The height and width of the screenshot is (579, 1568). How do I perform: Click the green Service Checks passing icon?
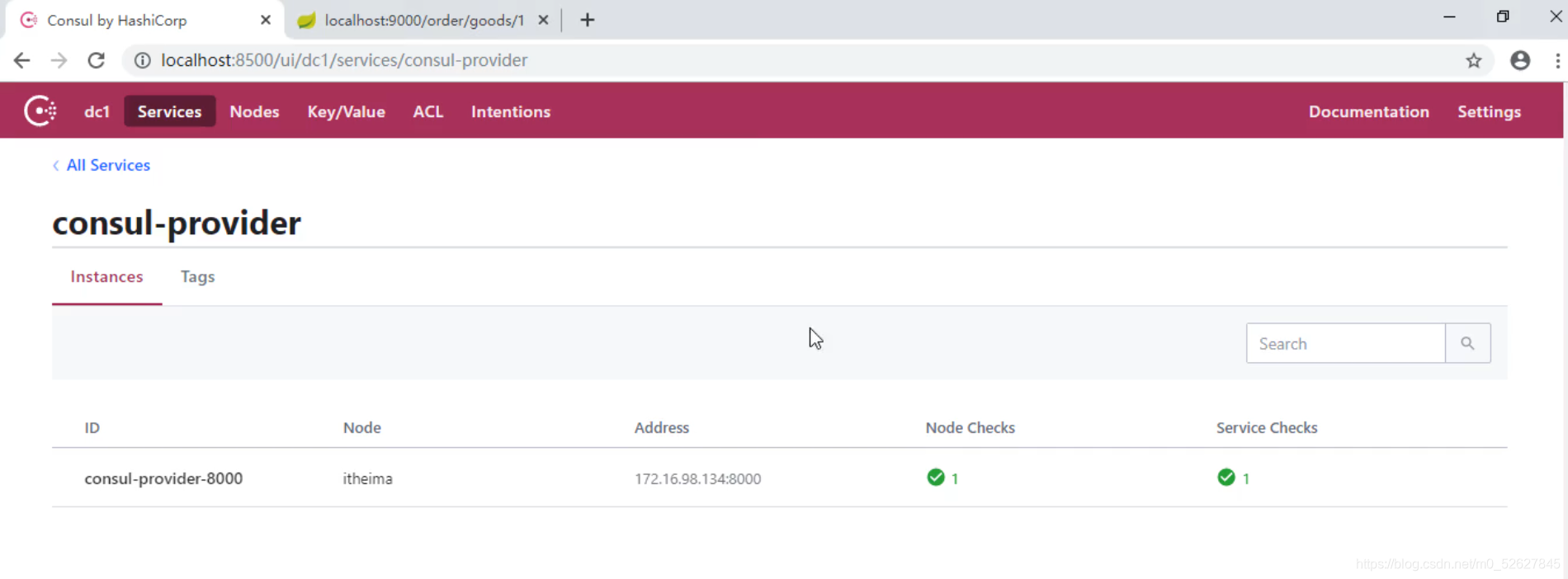tap(1226, 478)
